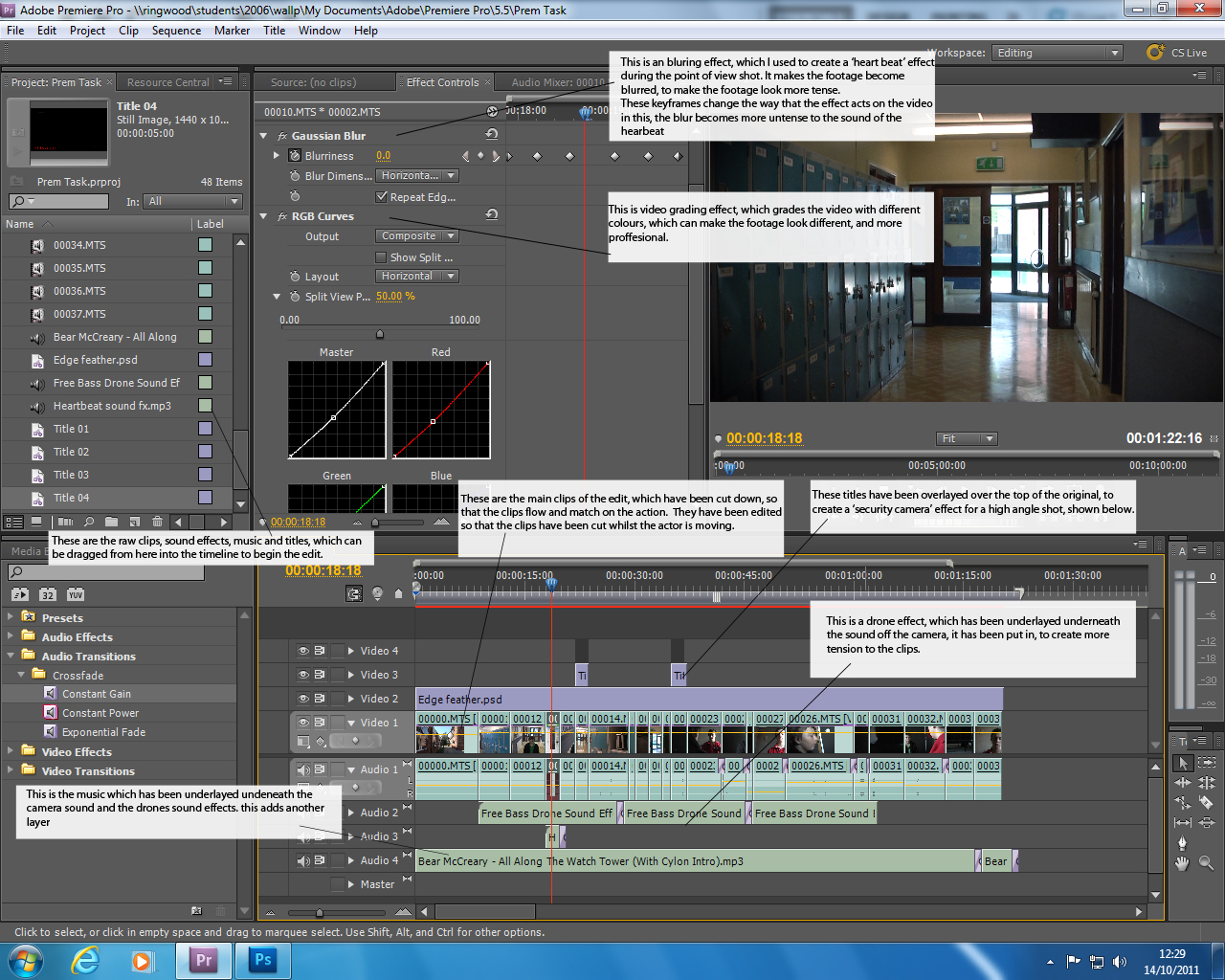Select the Rolling Edit tool
1225x980 pixels.
(x=1207, y=783)
